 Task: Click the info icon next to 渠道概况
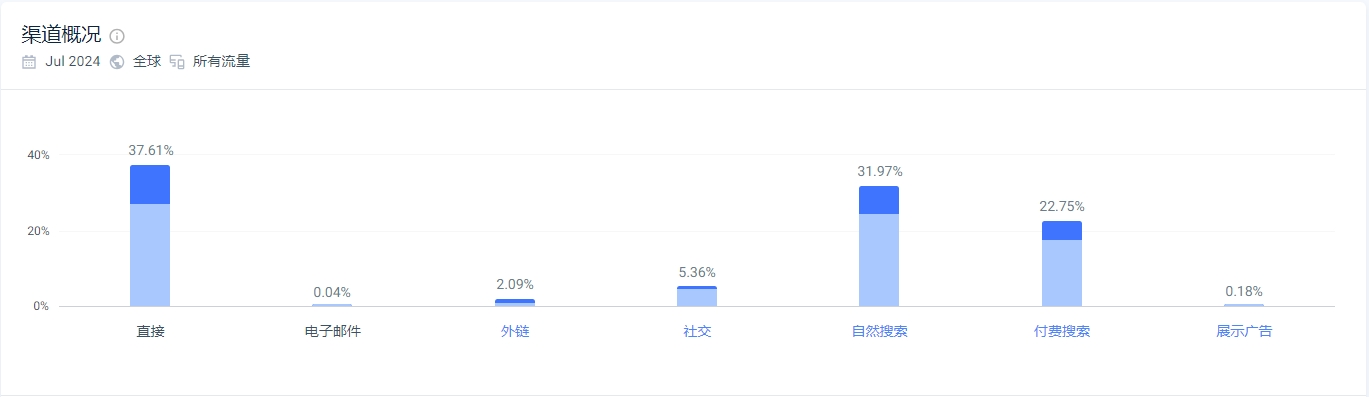pos(117,36)
